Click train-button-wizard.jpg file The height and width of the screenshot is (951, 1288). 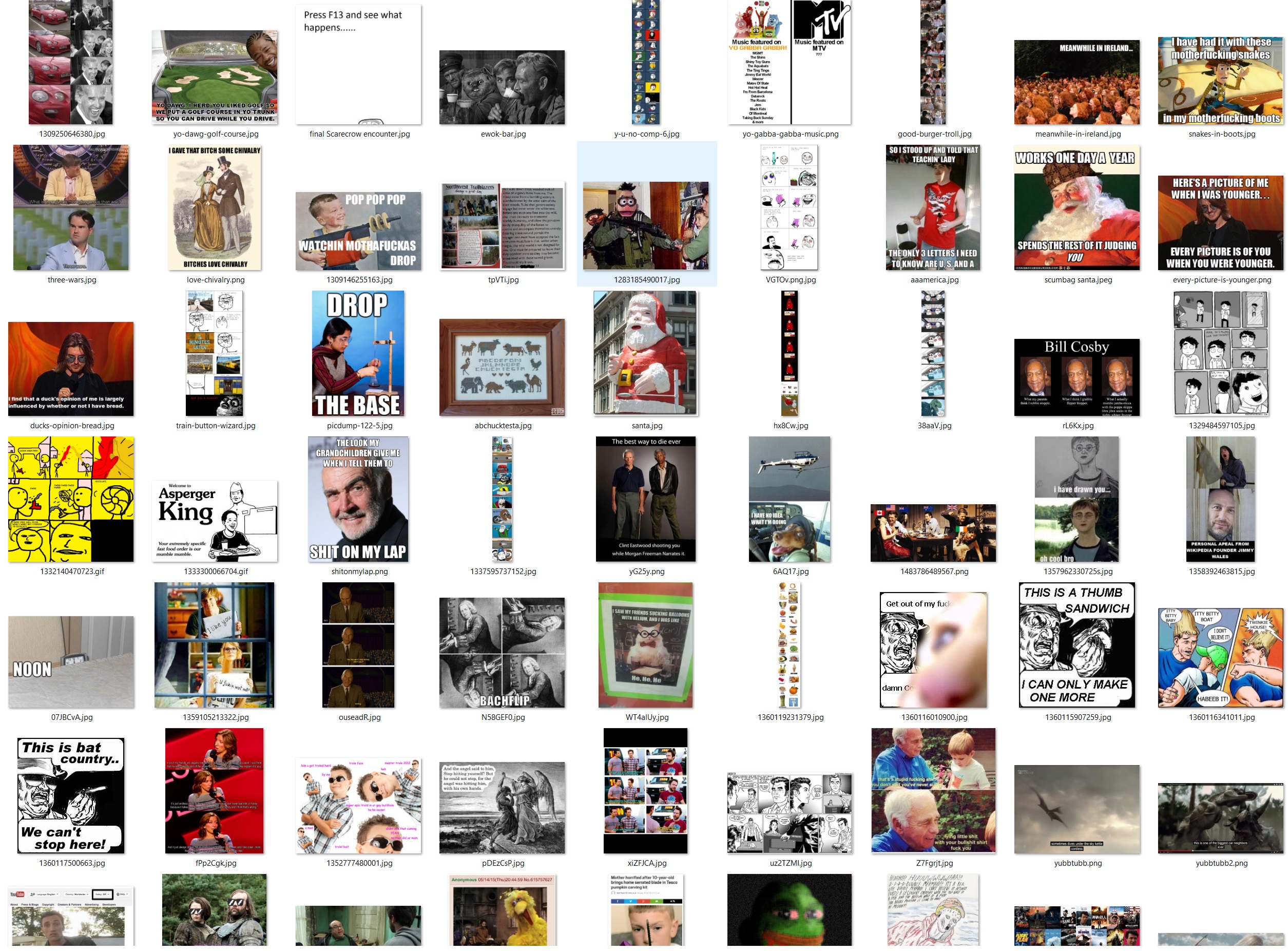[x=215, y=354]
